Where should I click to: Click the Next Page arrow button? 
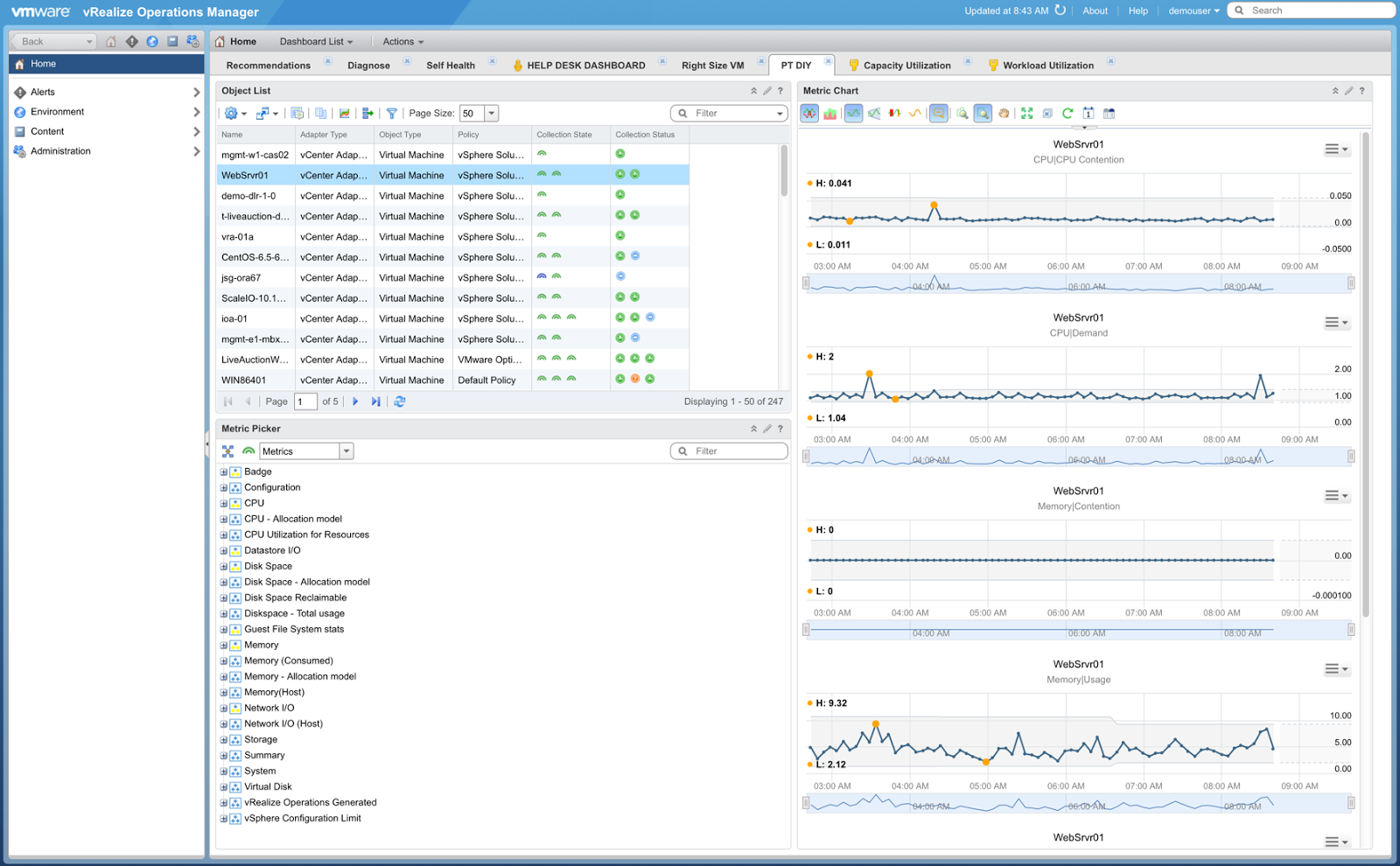tap(355, 401)
